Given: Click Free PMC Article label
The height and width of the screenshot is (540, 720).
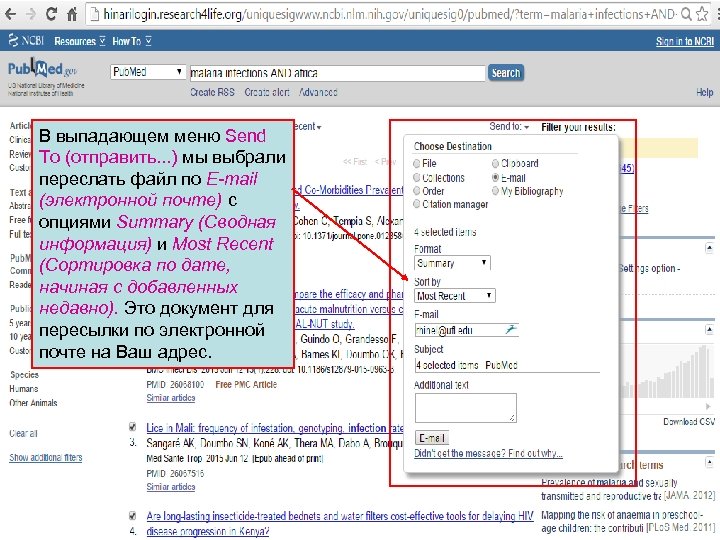Looking at the screenshot, I should click(x=246, y=384).
